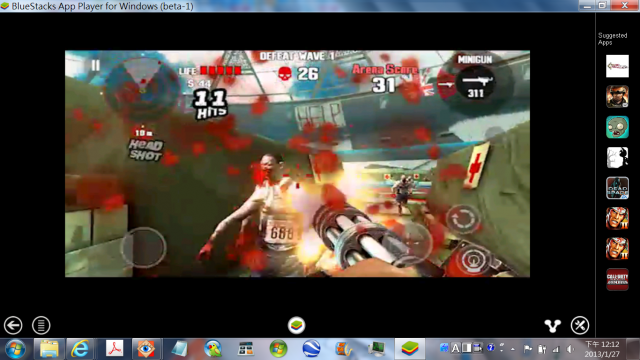The image size is (640, 360).
Task: Pause the game with the pause icon
Action: click(x=96, y=65)
